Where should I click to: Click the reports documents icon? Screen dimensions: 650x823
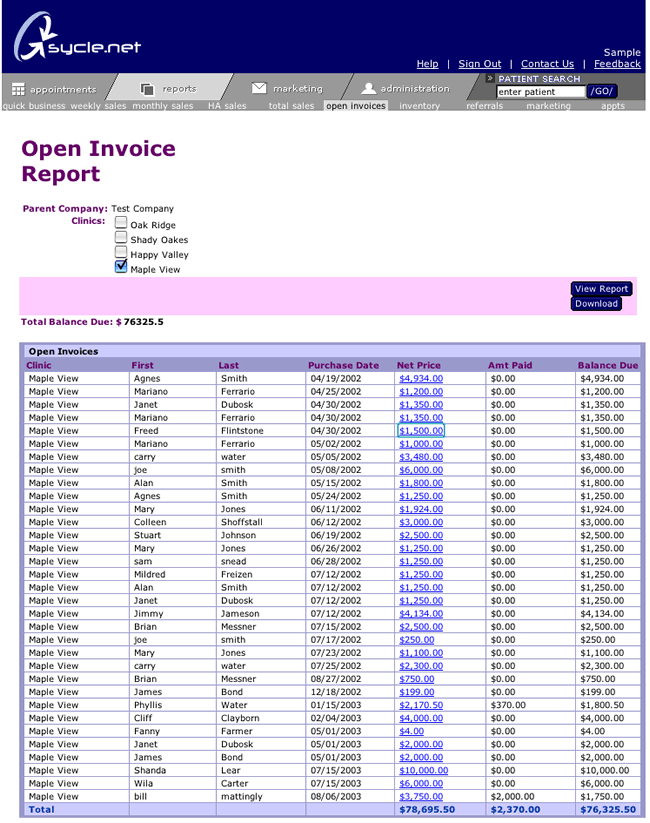(147, 89)
